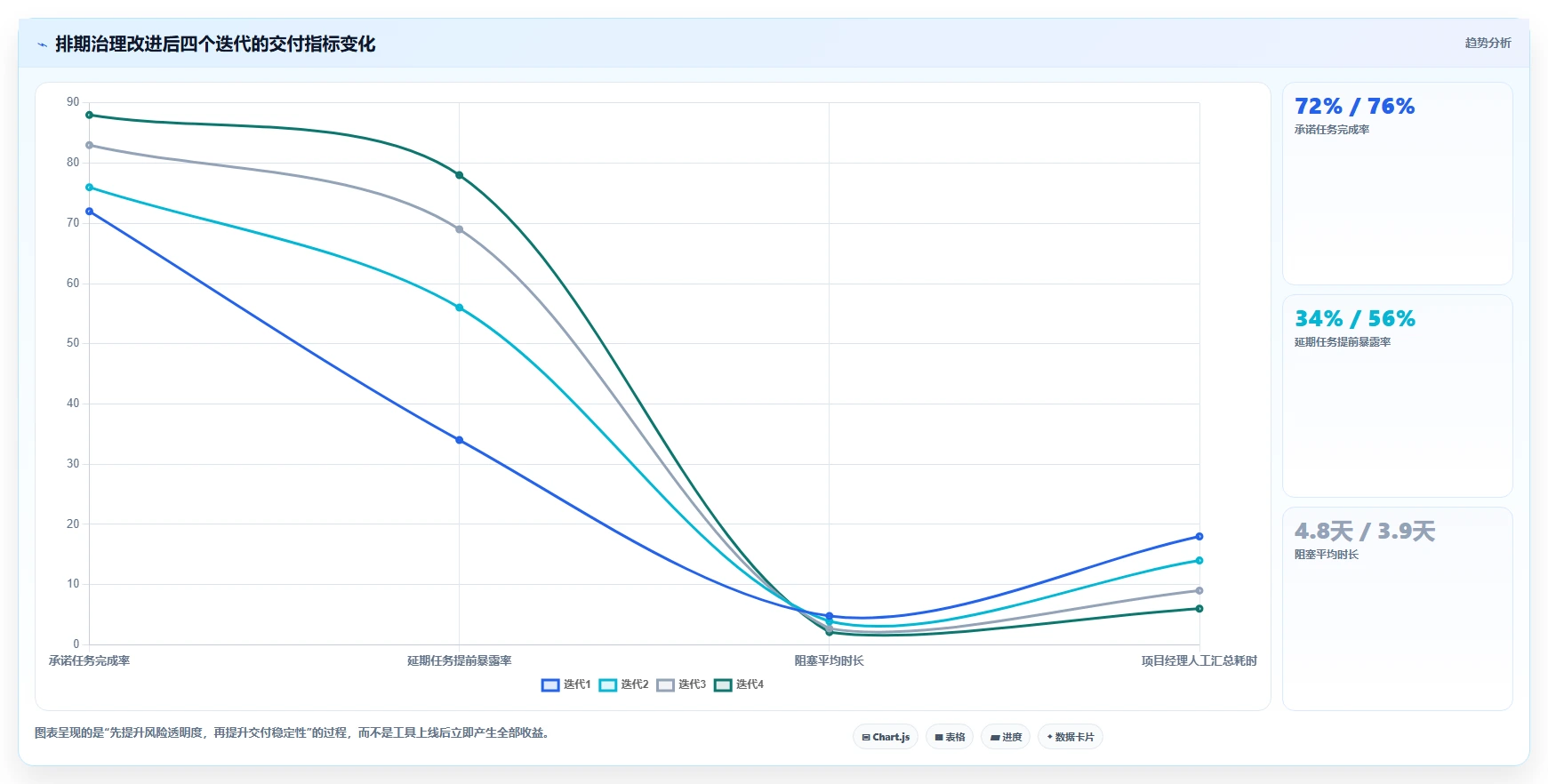Click 迭代1 data point at 阻塞平均时长

830,616
